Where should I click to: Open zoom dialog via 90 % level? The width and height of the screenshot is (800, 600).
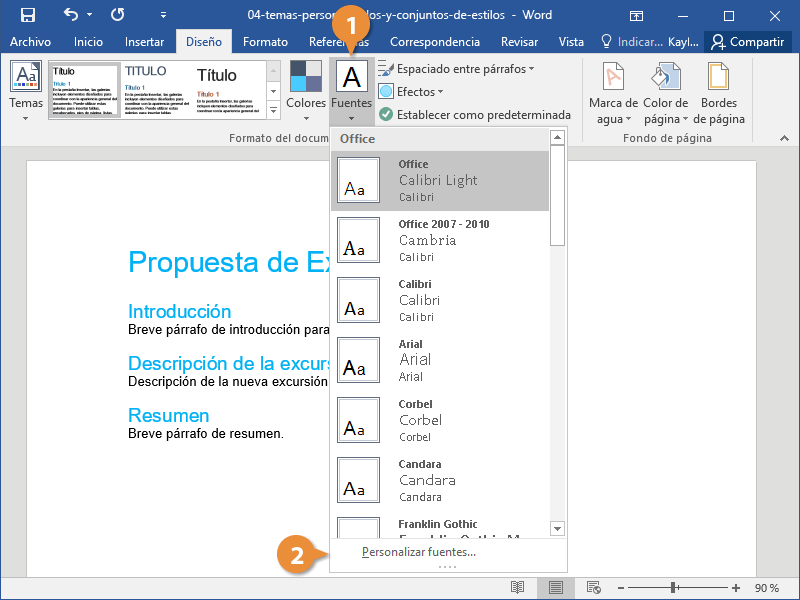coord(767,588)
